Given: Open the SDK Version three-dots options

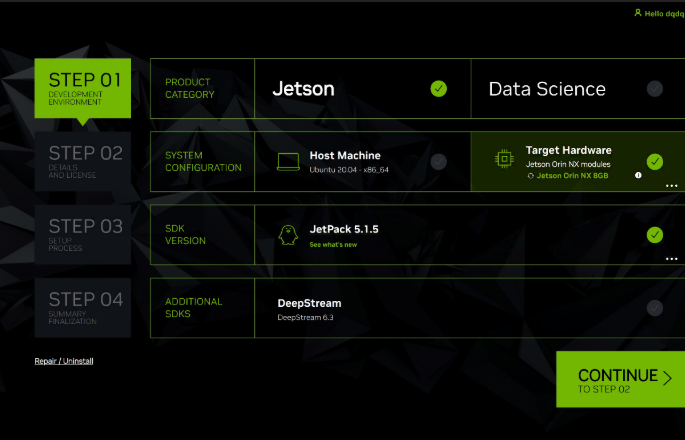Looking at the screenshot, I should [x=671, y=259].
